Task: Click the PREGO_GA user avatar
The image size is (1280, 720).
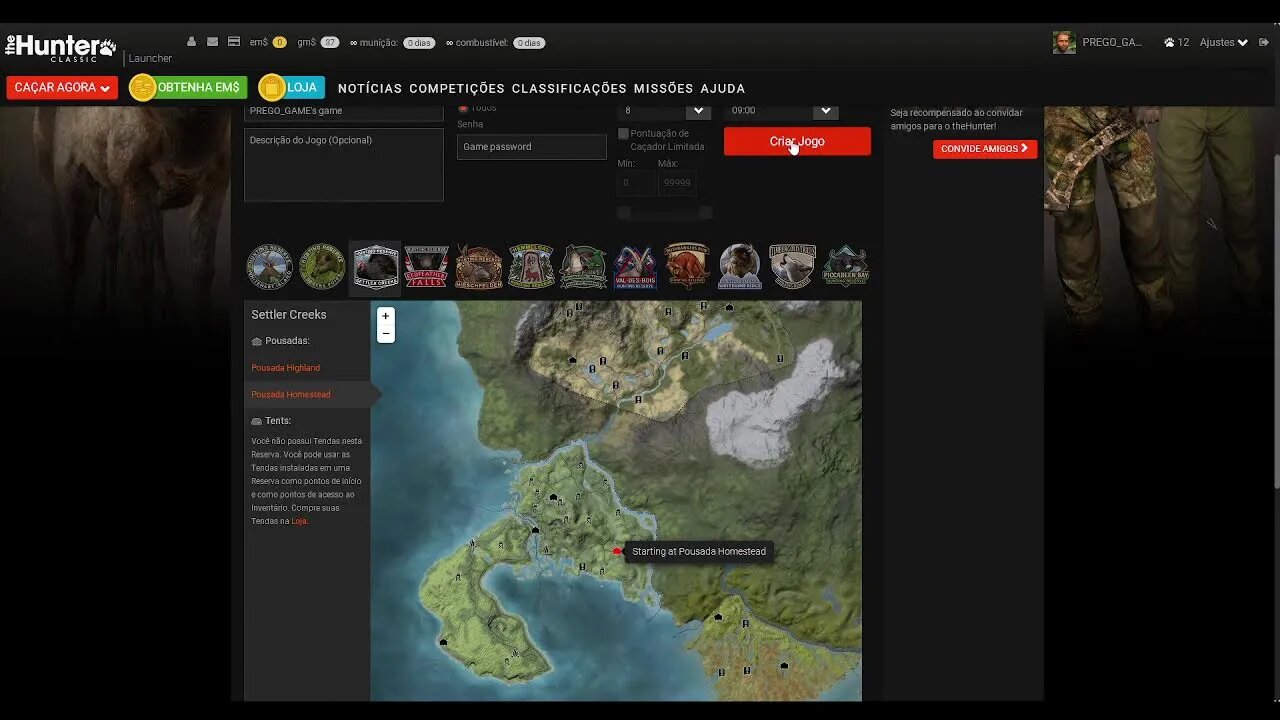Action: coord(1064,43)
